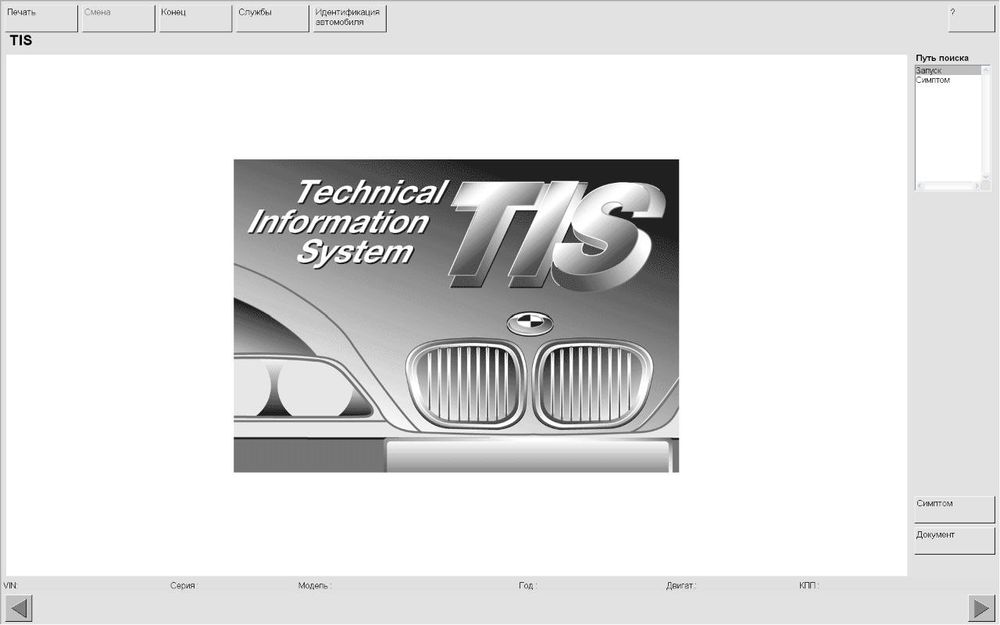
Task: Click the search path list down scroll arrow
Action: tap(986, 177)
